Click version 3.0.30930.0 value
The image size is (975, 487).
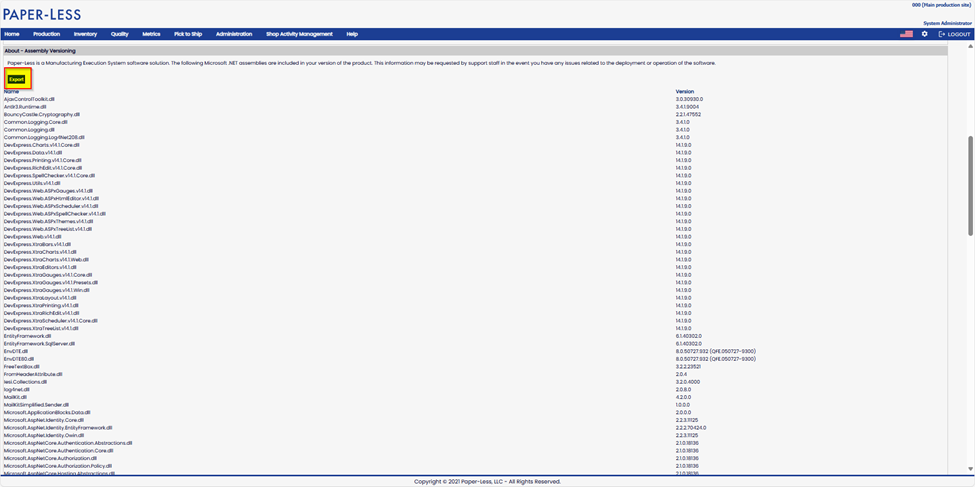pos(690,99)
